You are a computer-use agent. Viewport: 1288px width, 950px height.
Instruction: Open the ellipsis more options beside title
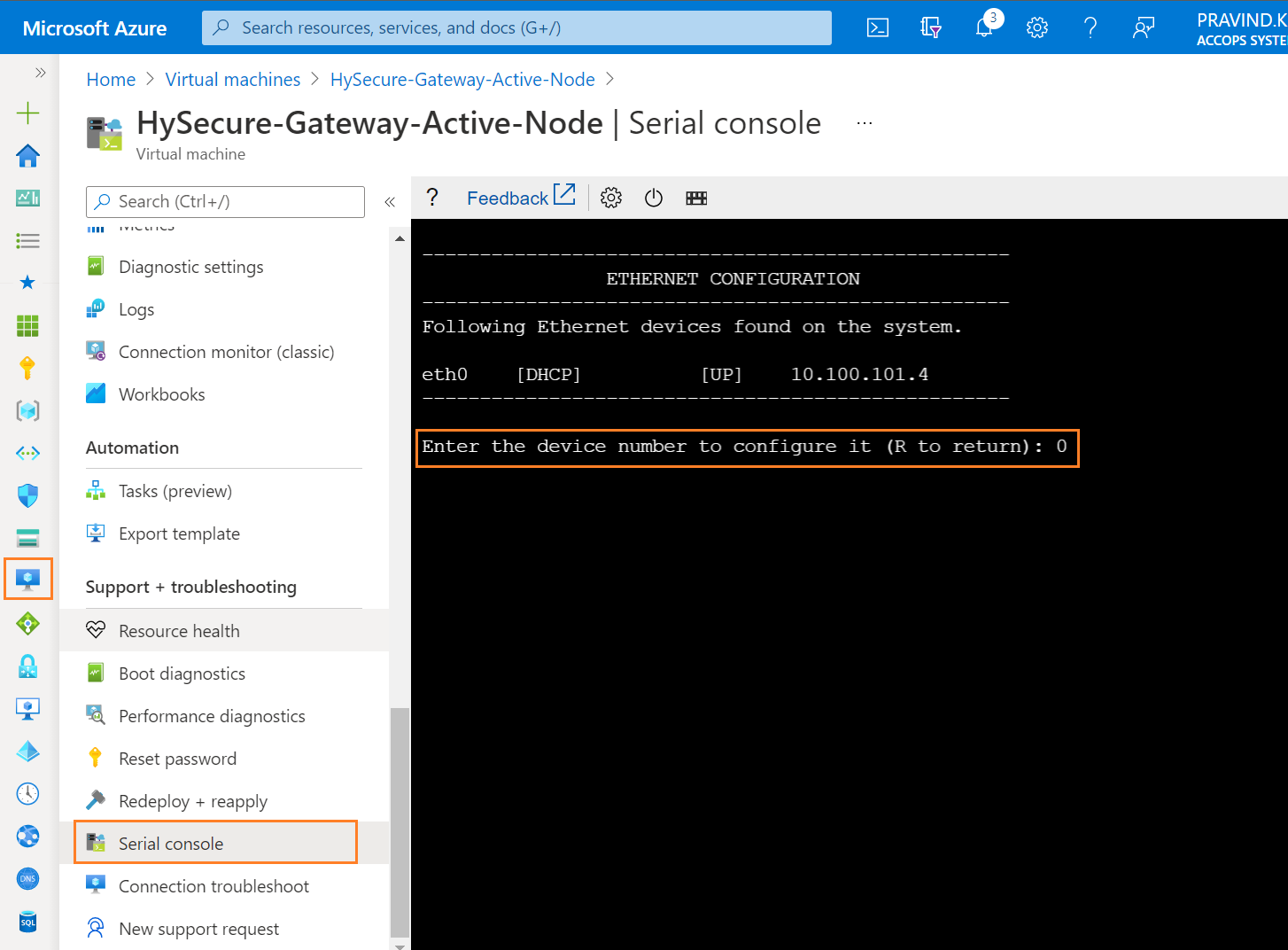coord(865,123)
